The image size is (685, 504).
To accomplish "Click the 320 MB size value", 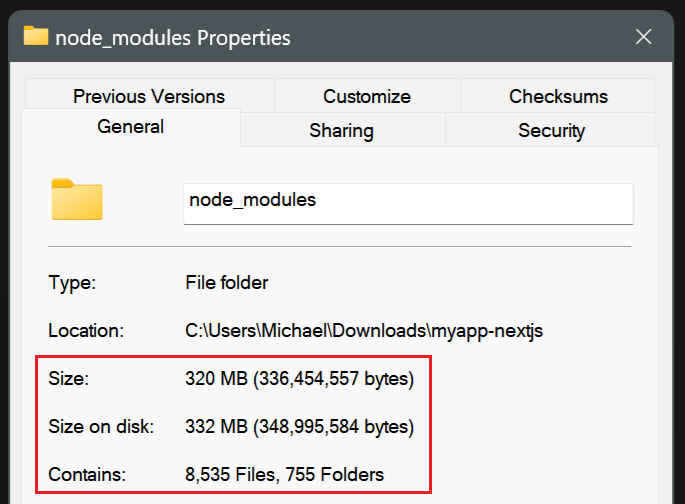I will (299, 378).
